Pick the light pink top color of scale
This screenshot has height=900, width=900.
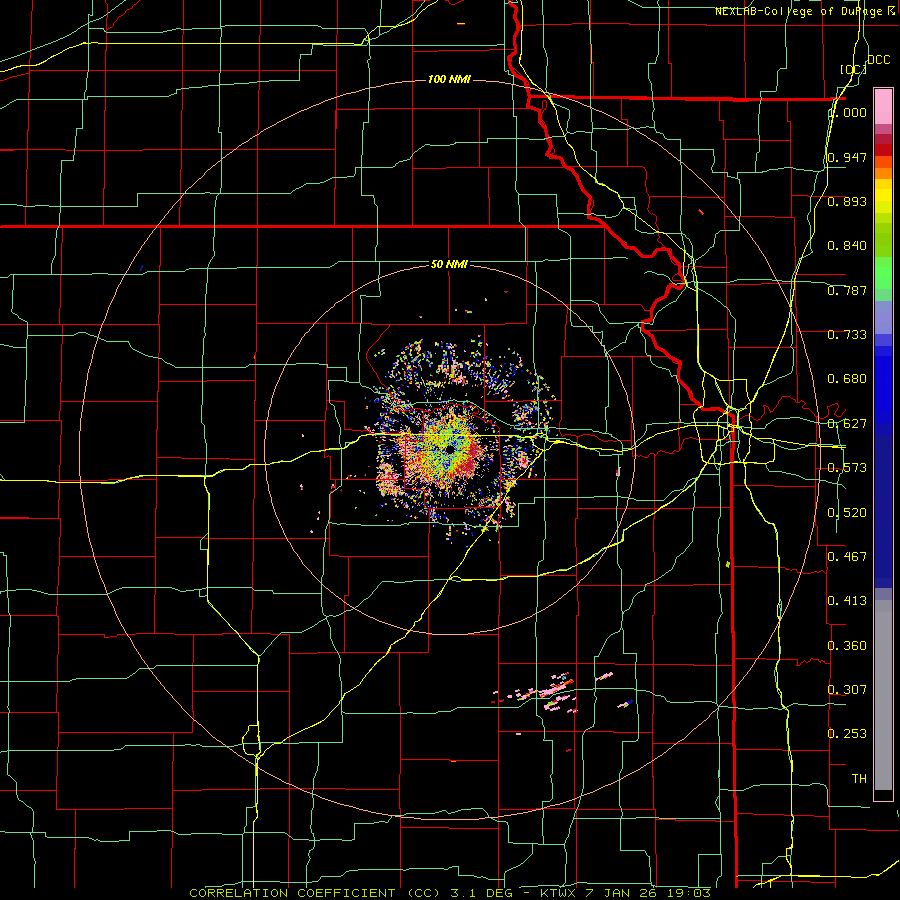(x=883, y=106)
